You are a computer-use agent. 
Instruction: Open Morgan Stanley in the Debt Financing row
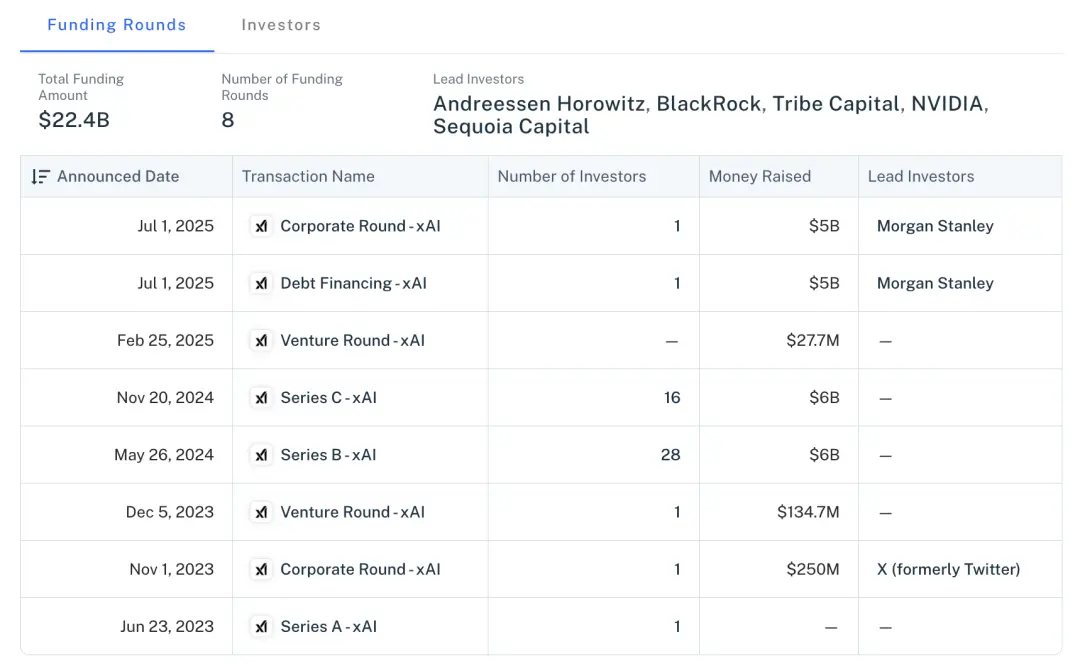click(x=935, y=284)
